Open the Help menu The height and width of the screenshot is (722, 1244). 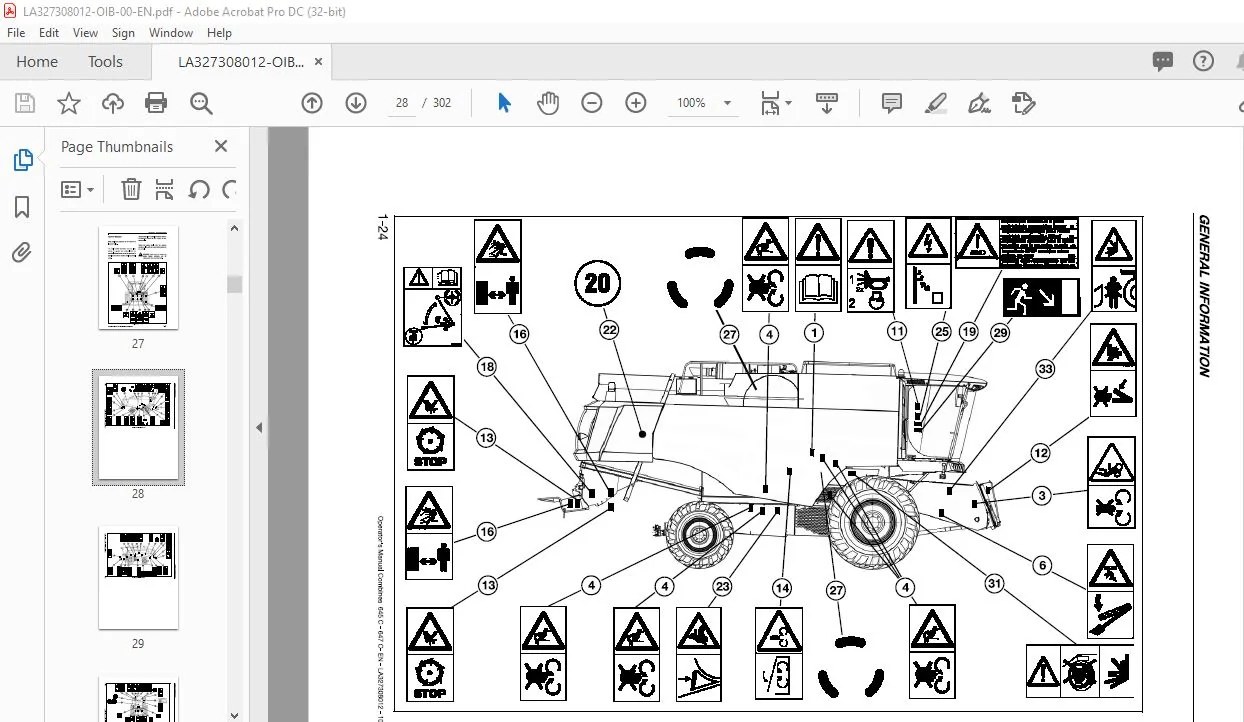(x=219, y=33)
